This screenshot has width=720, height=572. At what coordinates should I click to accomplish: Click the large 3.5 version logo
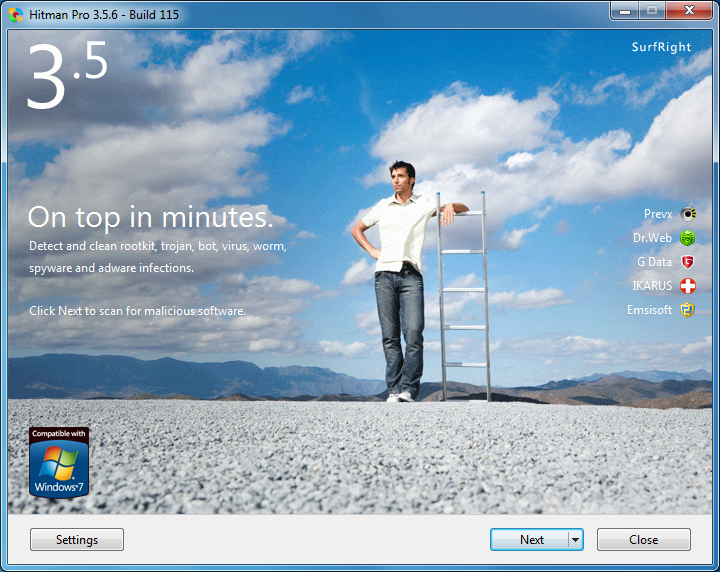point(67,75)
